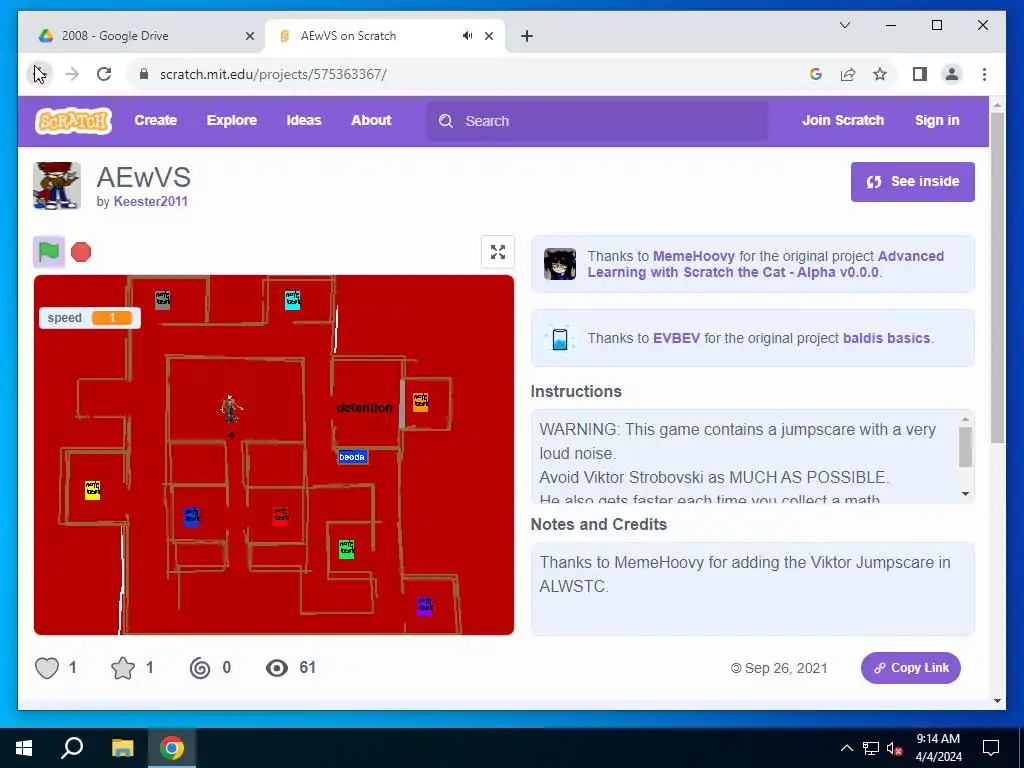Mute the tab via its speaker icon
Viewport: 1024px width, 768px height.
(468, 36)
